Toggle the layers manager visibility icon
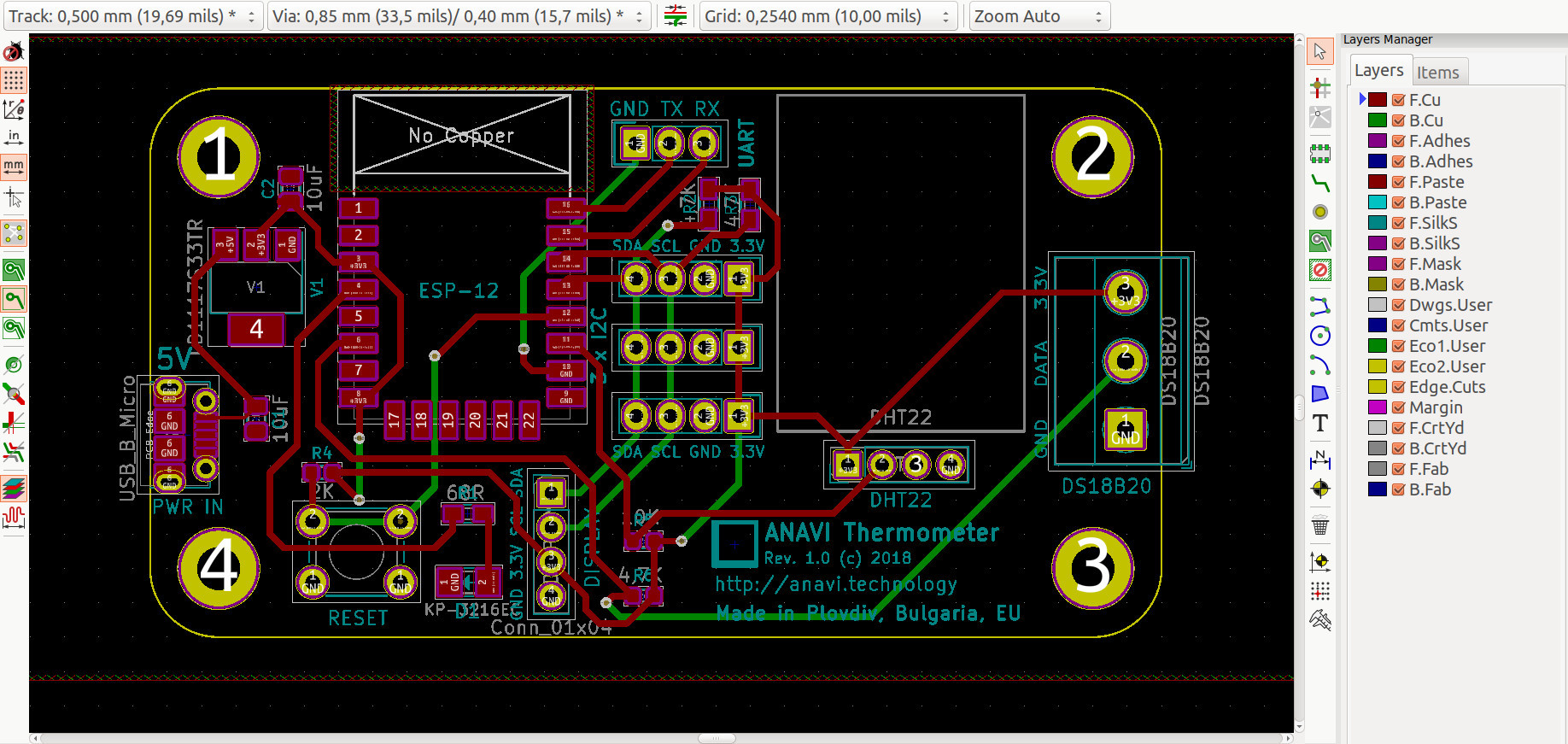The width and height of the screenshot is (1568, 744). point(14,488)
